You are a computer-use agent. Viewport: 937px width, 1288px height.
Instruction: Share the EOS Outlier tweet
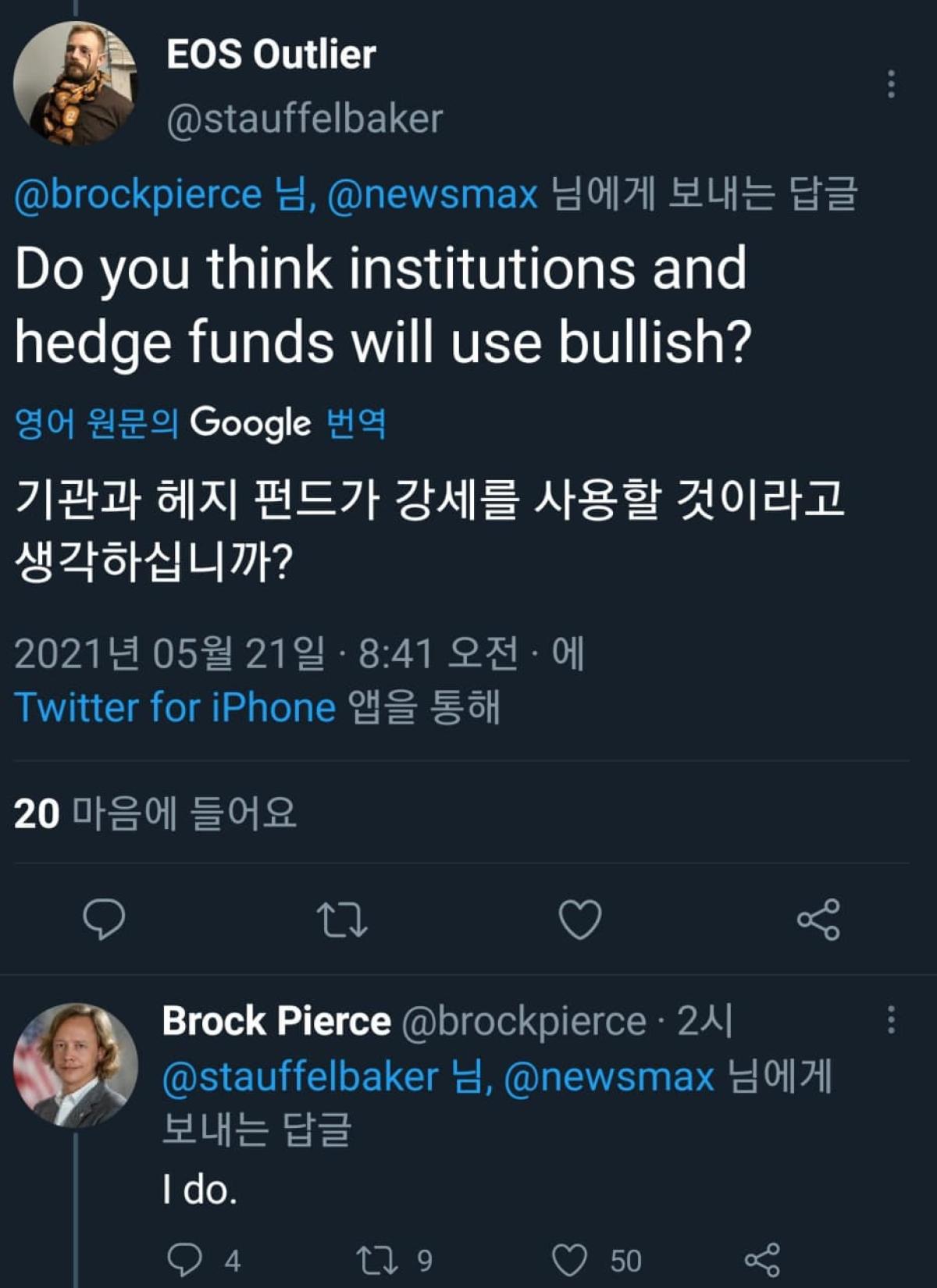pos(818,919)
